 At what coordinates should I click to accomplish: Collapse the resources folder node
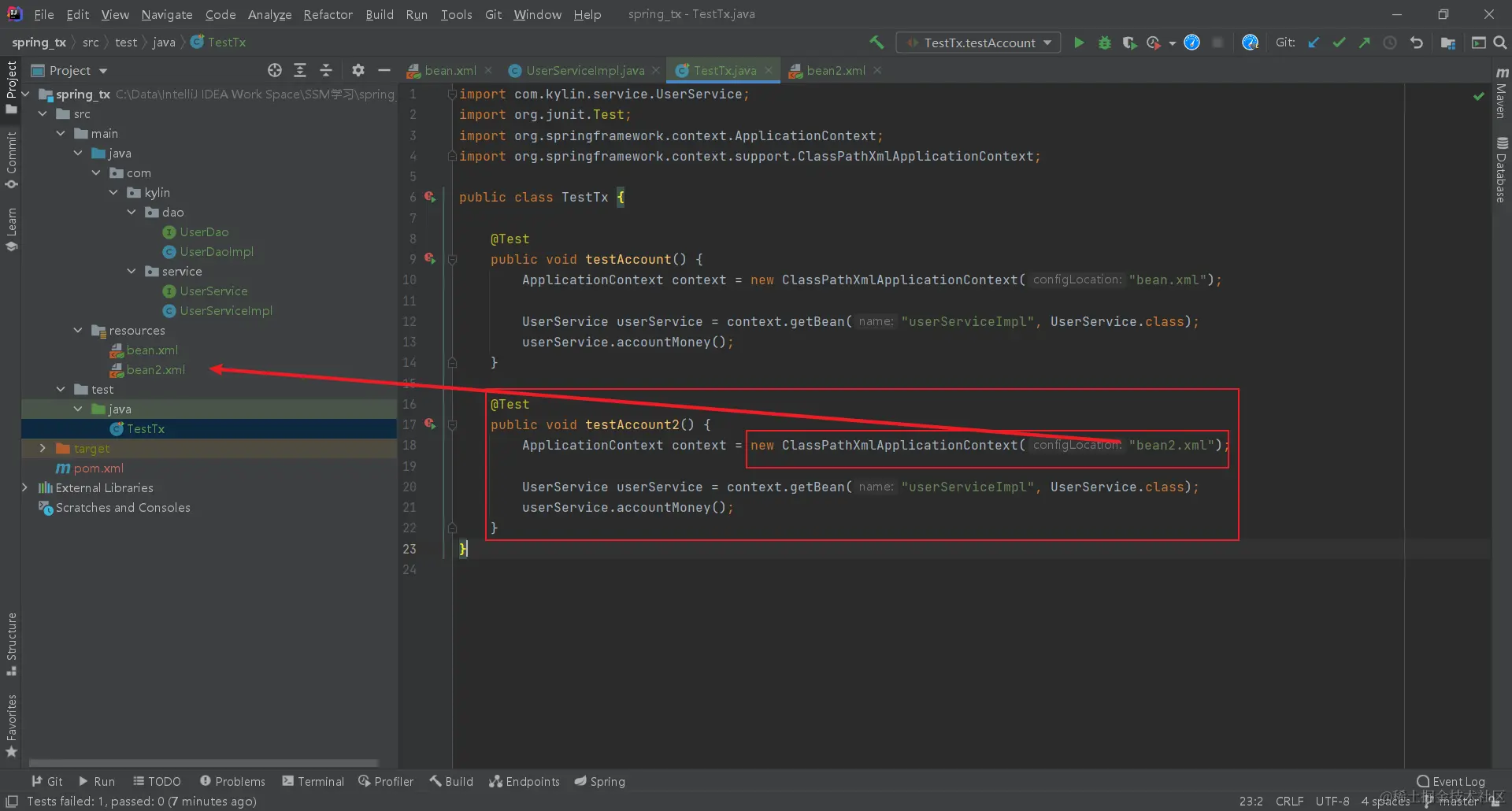tap(78, 331)
